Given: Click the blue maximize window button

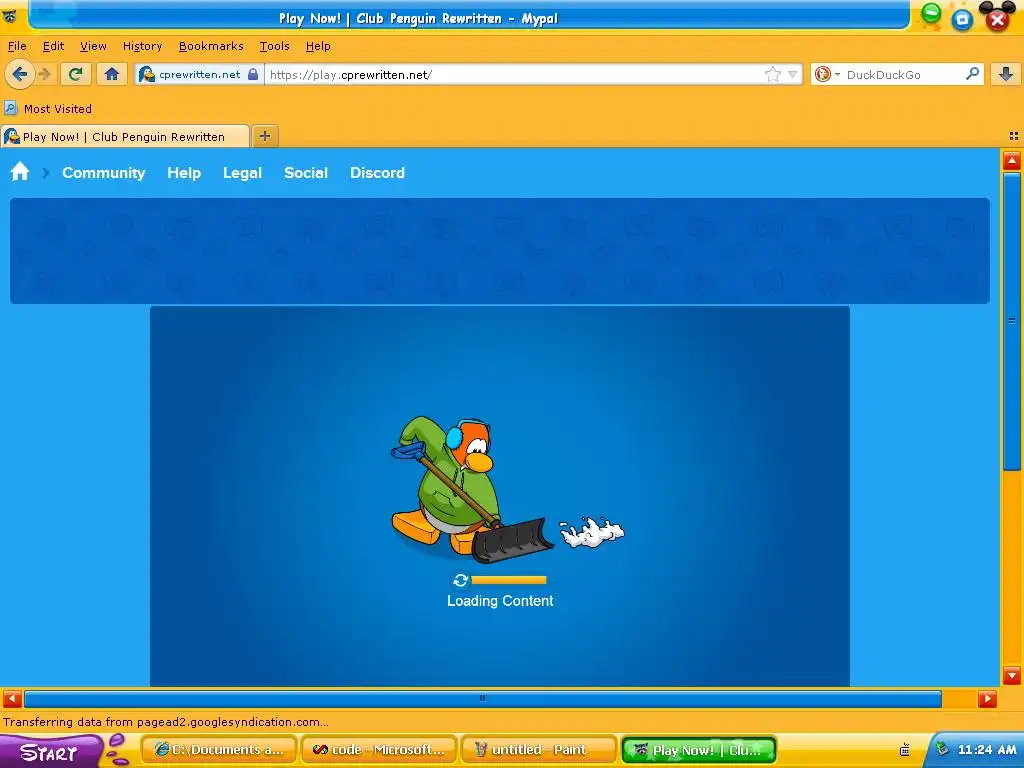Looking at the screenshot, I should (x=962, y=20).
